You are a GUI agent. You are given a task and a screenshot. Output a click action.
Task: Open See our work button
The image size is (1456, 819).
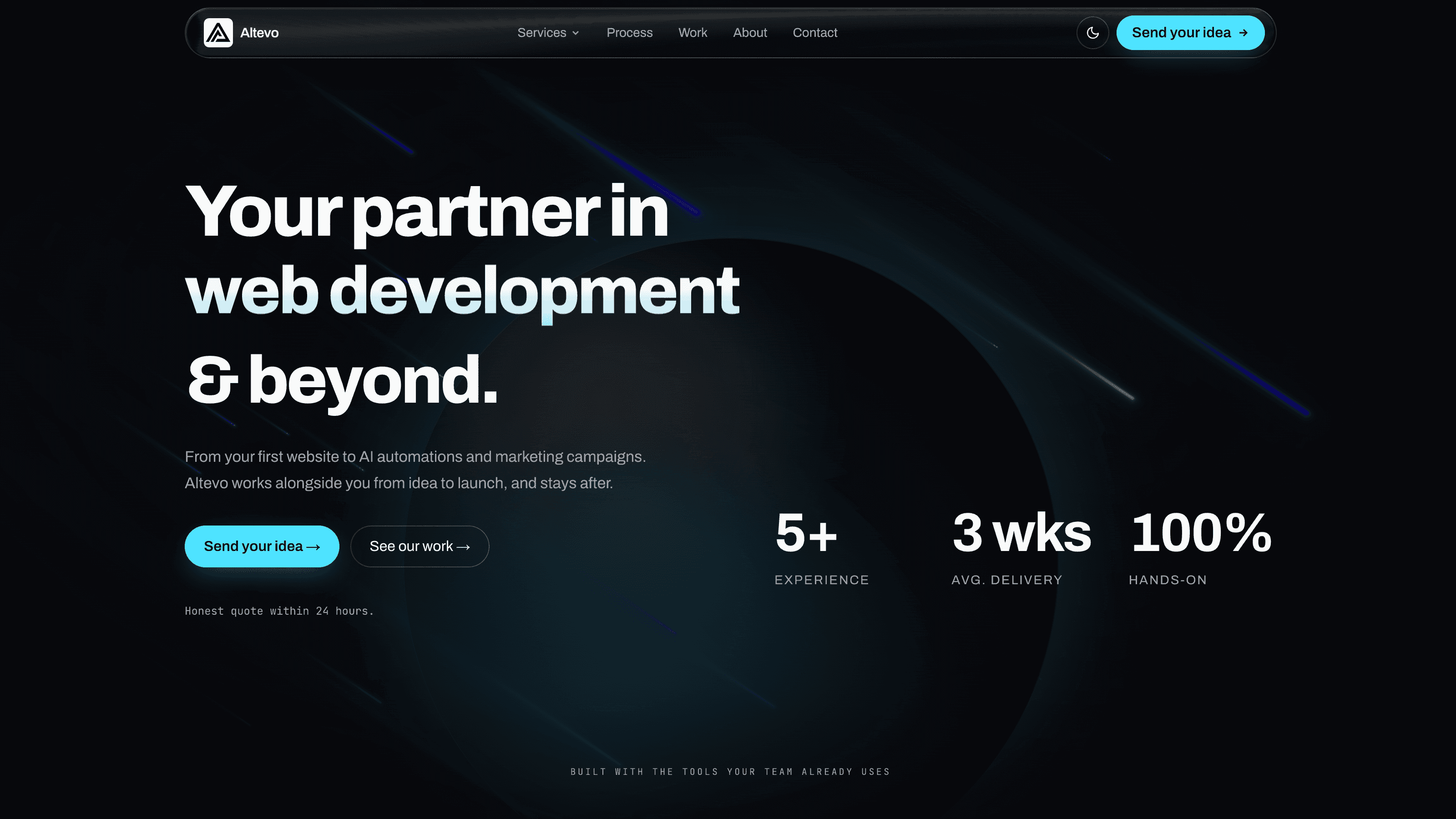click(420, 546)
